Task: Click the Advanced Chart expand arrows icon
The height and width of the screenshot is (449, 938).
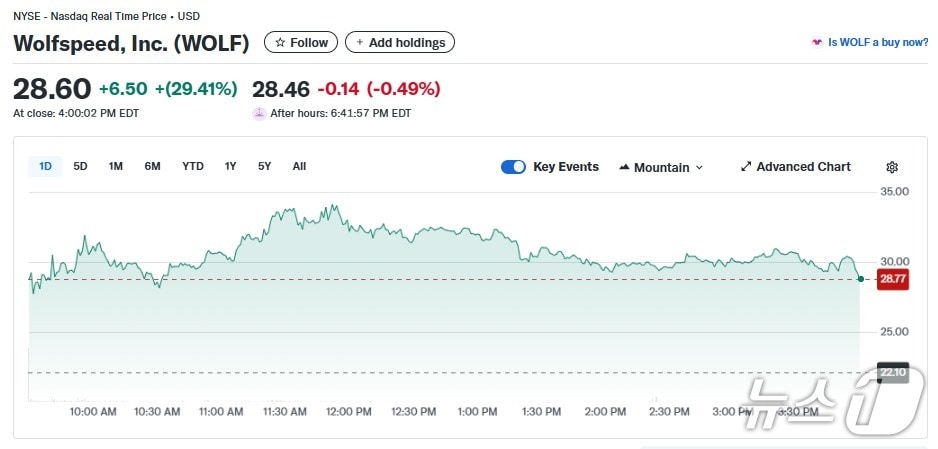Action: [746, 167]
